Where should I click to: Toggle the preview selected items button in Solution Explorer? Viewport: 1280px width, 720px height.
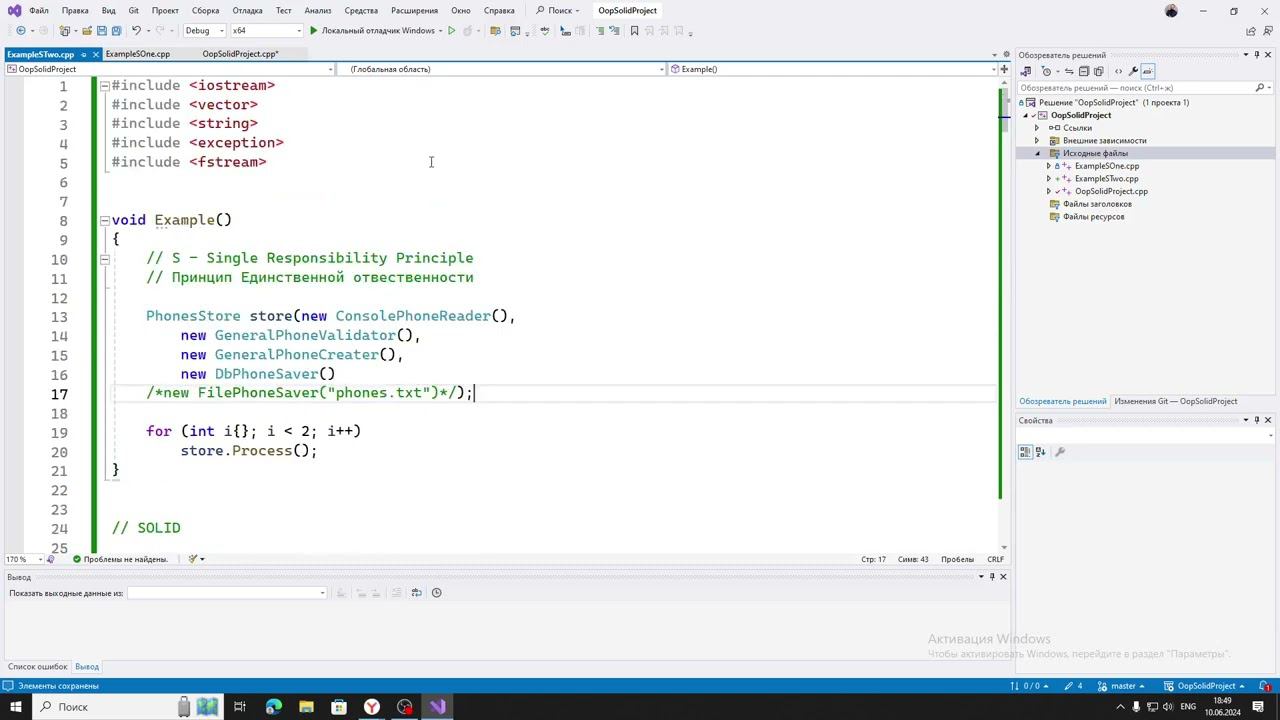click(1148, 71)
